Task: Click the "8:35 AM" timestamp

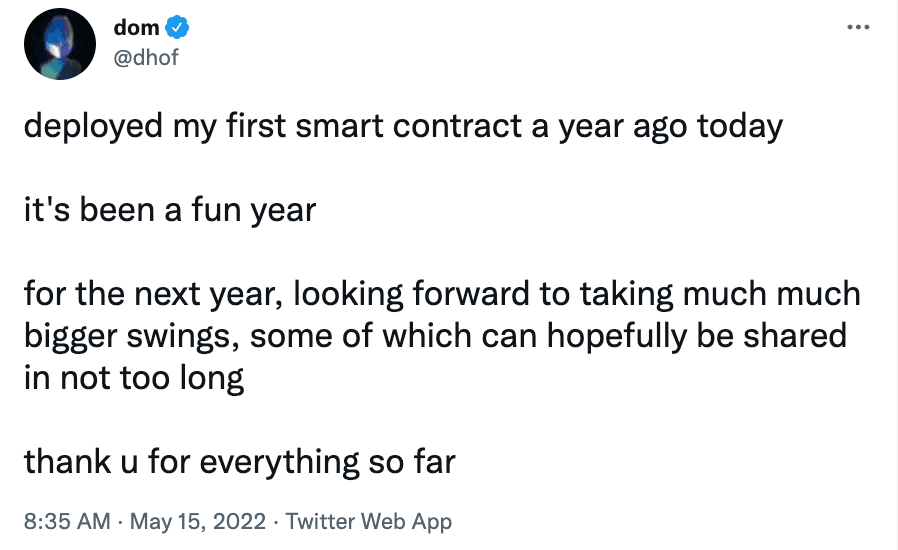Action: point(67,521)
